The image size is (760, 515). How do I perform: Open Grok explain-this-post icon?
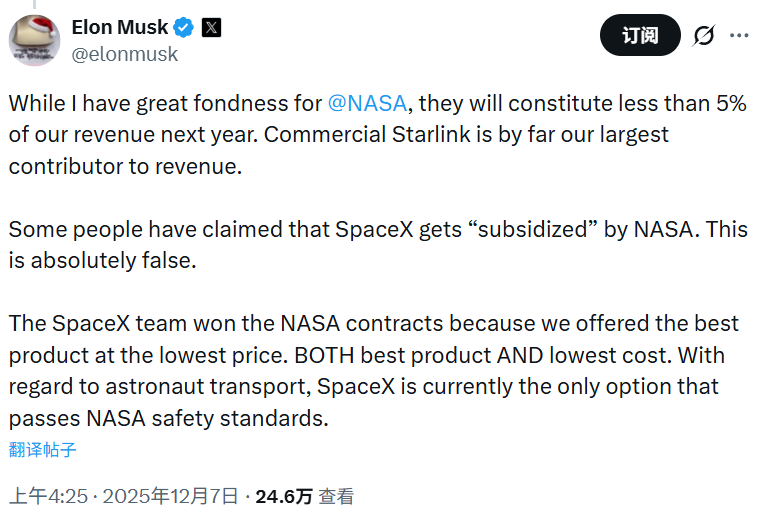[x=704, y=36]
